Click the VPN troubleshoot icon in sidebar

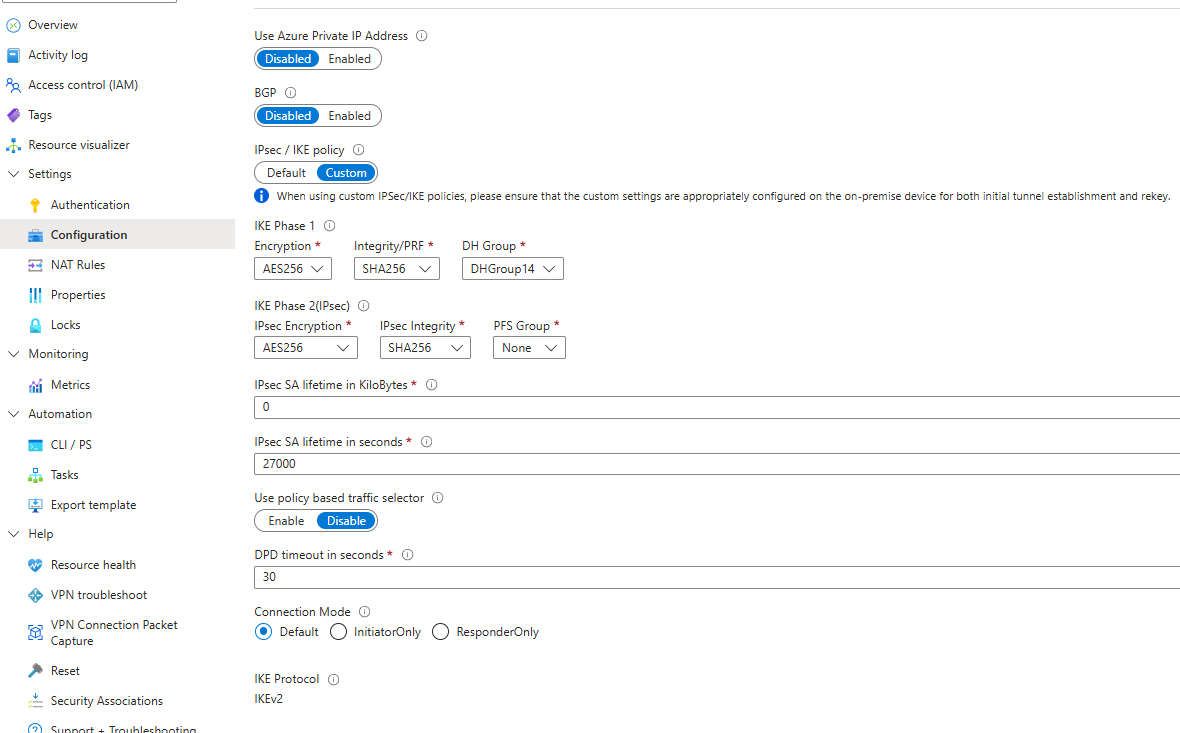36,595
